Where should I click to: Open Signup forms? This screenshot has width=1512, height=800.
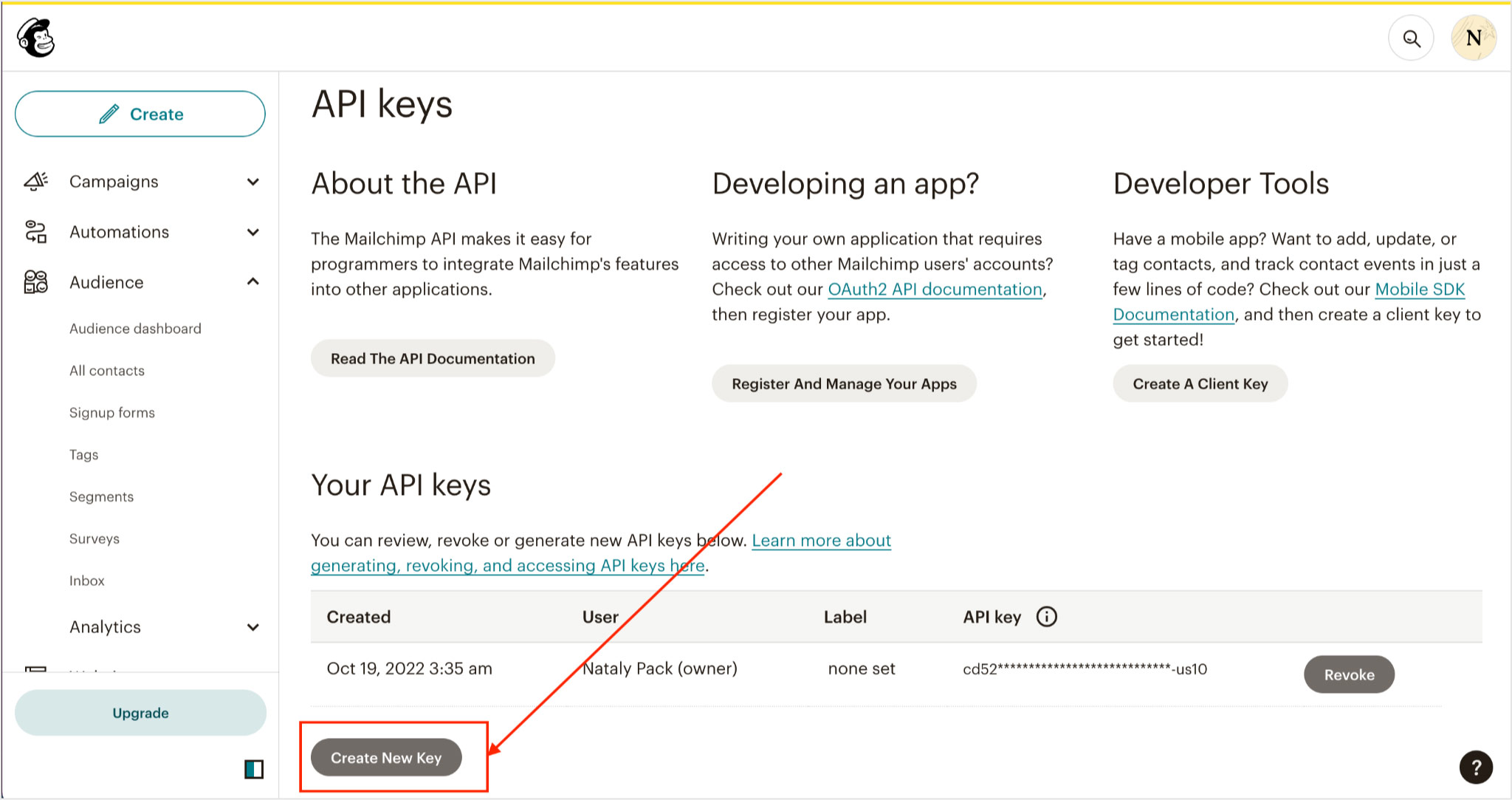pos(112,413)
